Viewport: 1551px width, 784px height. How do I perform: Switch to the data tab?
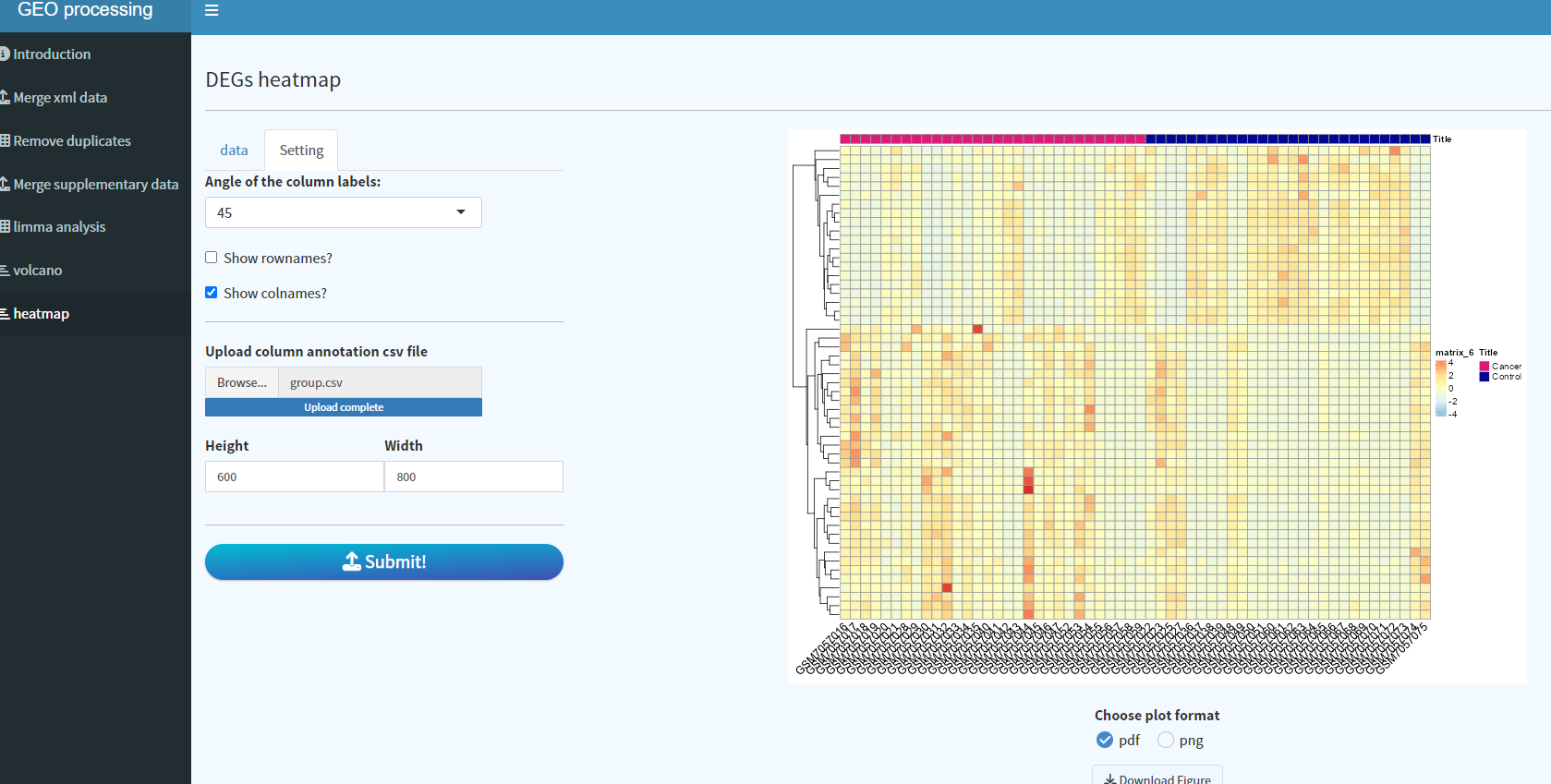coord(234,150)
